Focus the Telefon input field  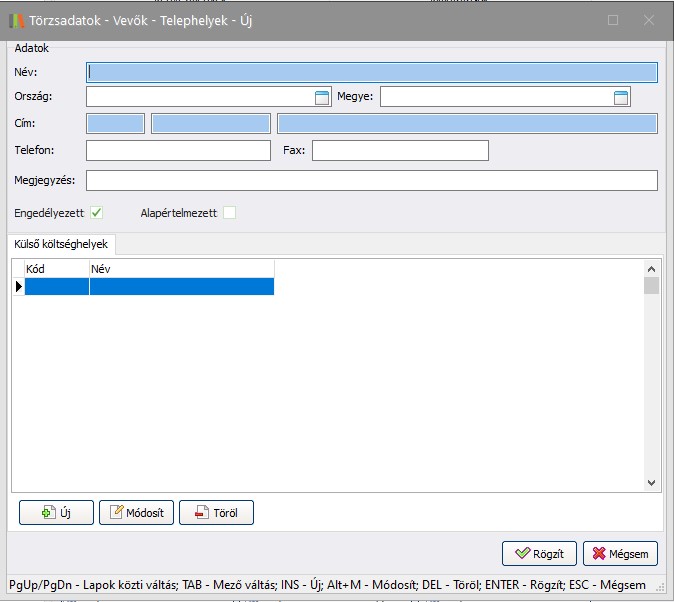point(179,151)
